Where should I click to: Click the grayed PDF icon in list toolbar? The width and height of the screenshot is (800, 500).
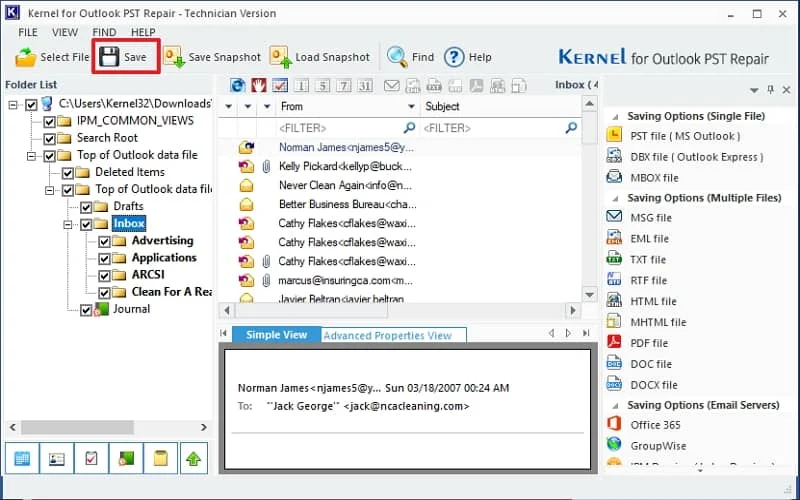click(x=476, y=85)
